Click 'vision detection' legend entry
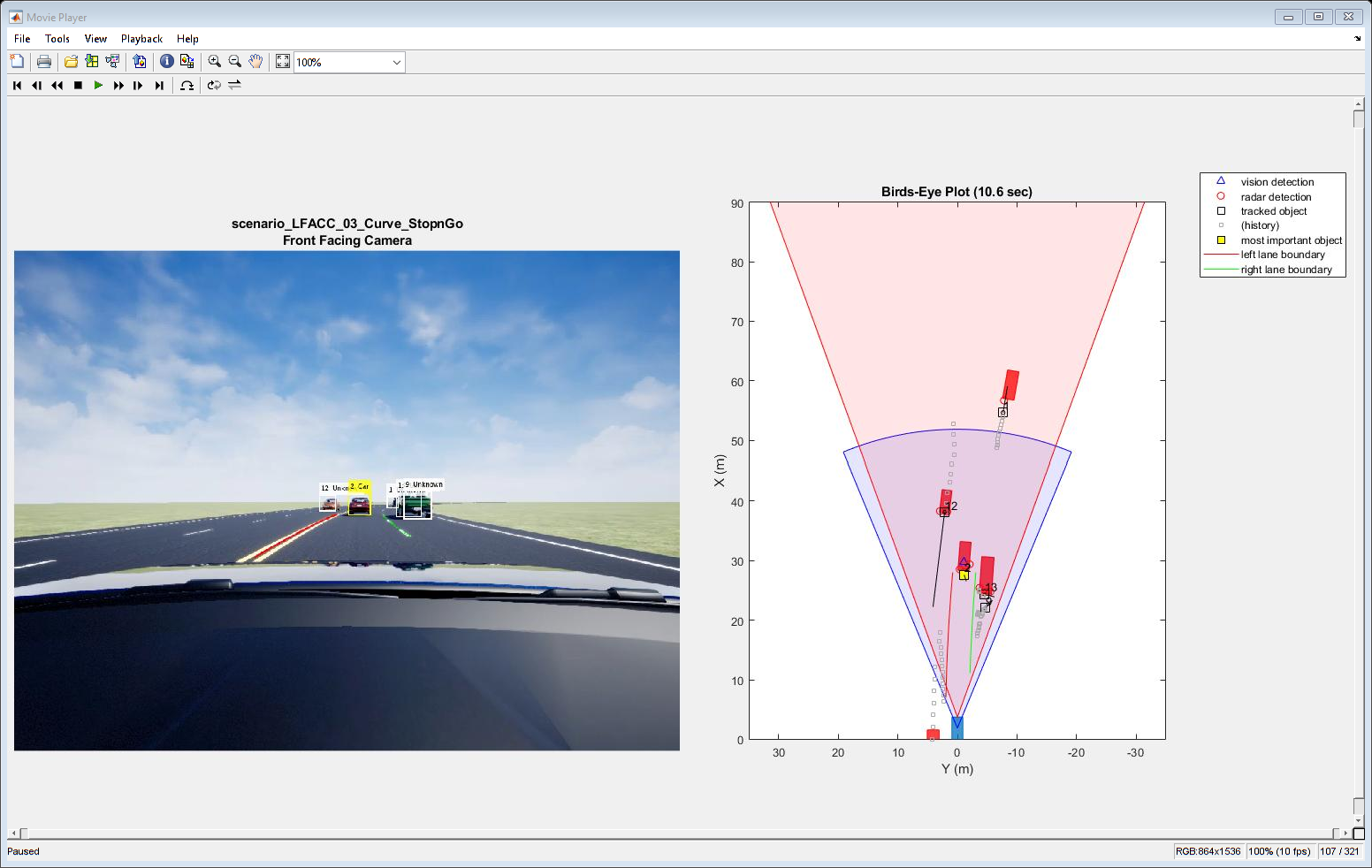Screen dimensions: 1372x868 (x=1277, y=182)
